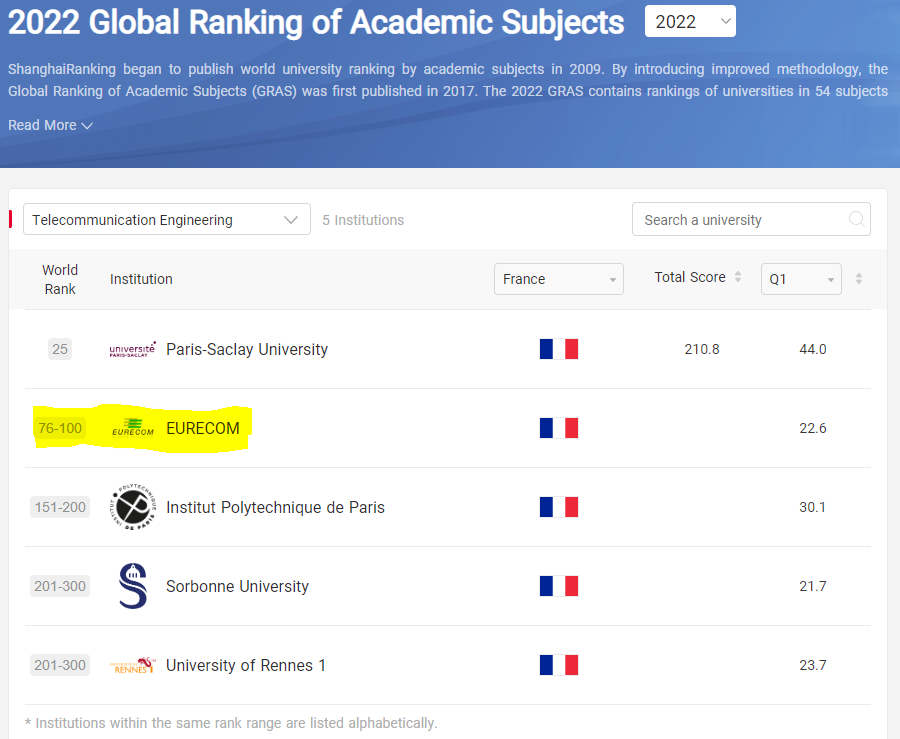Click rank badge 25

point(60,349)
